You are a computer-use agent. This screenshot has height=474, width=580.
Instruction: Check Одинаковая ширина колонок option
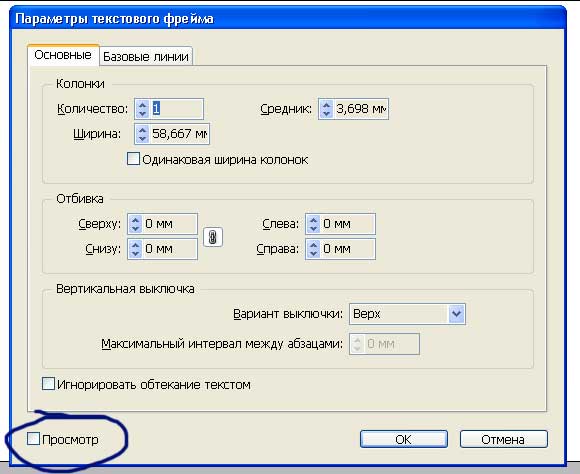coord(133,159)
